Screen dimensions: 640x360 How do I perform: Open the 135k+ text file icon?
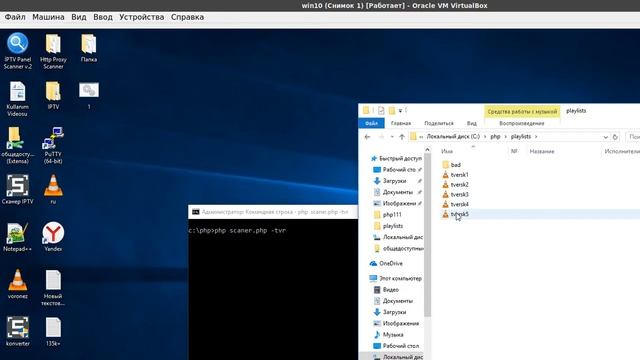click(x=53, y=331)
